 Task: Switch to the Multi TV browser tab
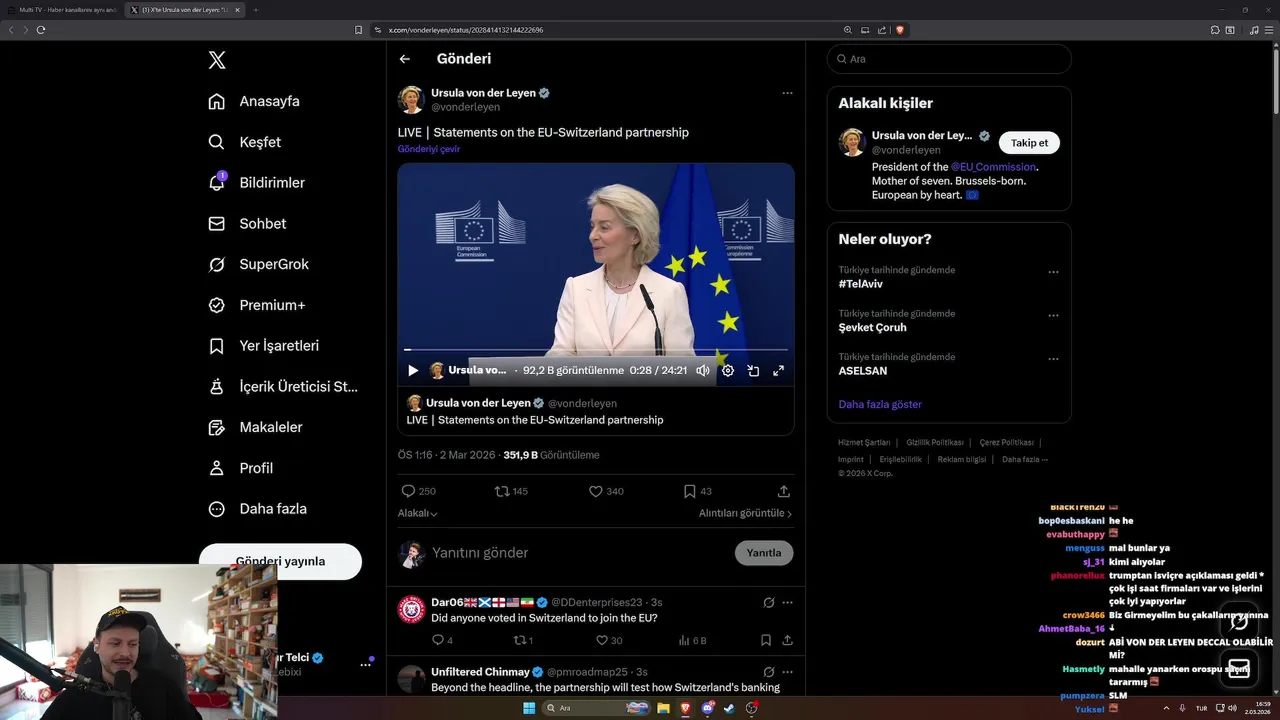63,10
